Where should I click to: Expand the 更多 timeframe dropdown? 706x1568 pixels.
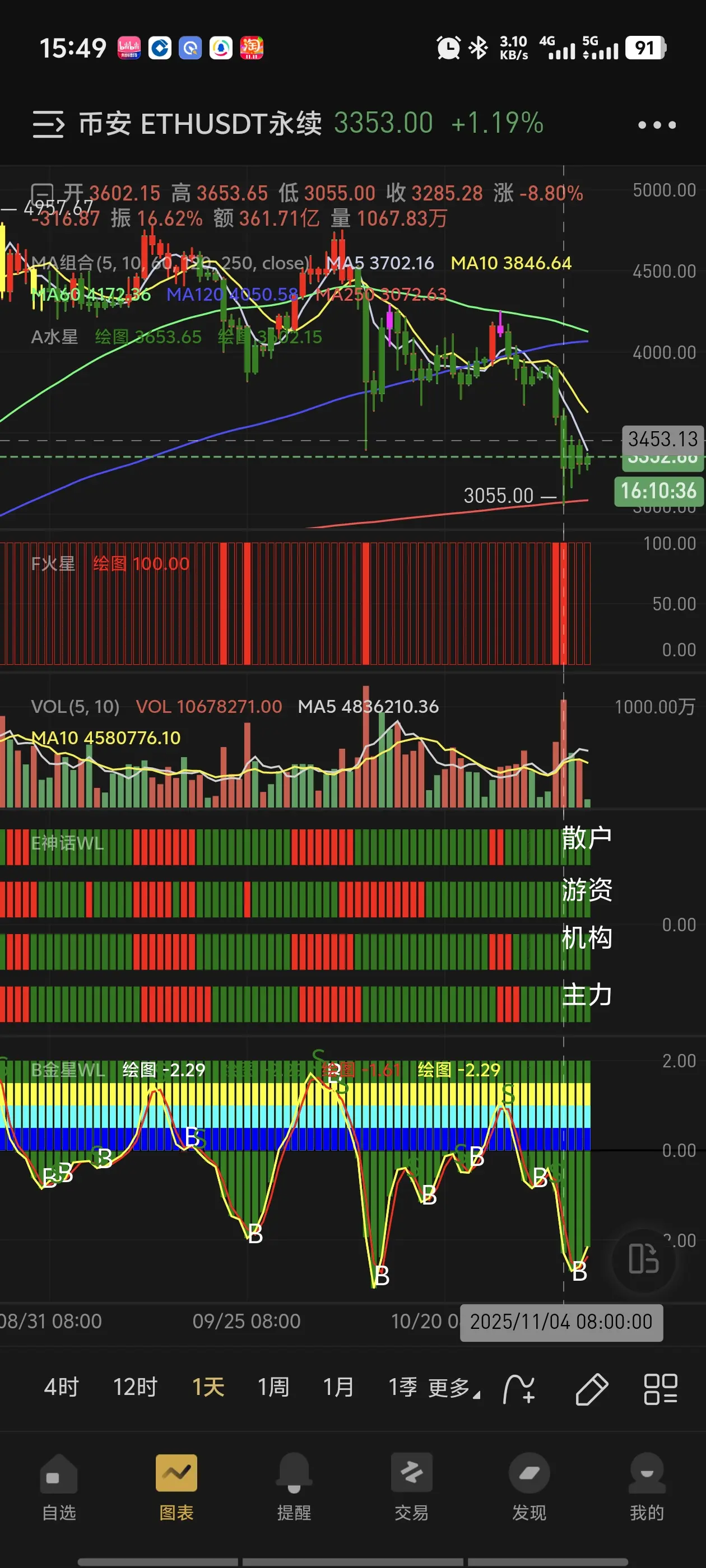tap(454, 1388)
